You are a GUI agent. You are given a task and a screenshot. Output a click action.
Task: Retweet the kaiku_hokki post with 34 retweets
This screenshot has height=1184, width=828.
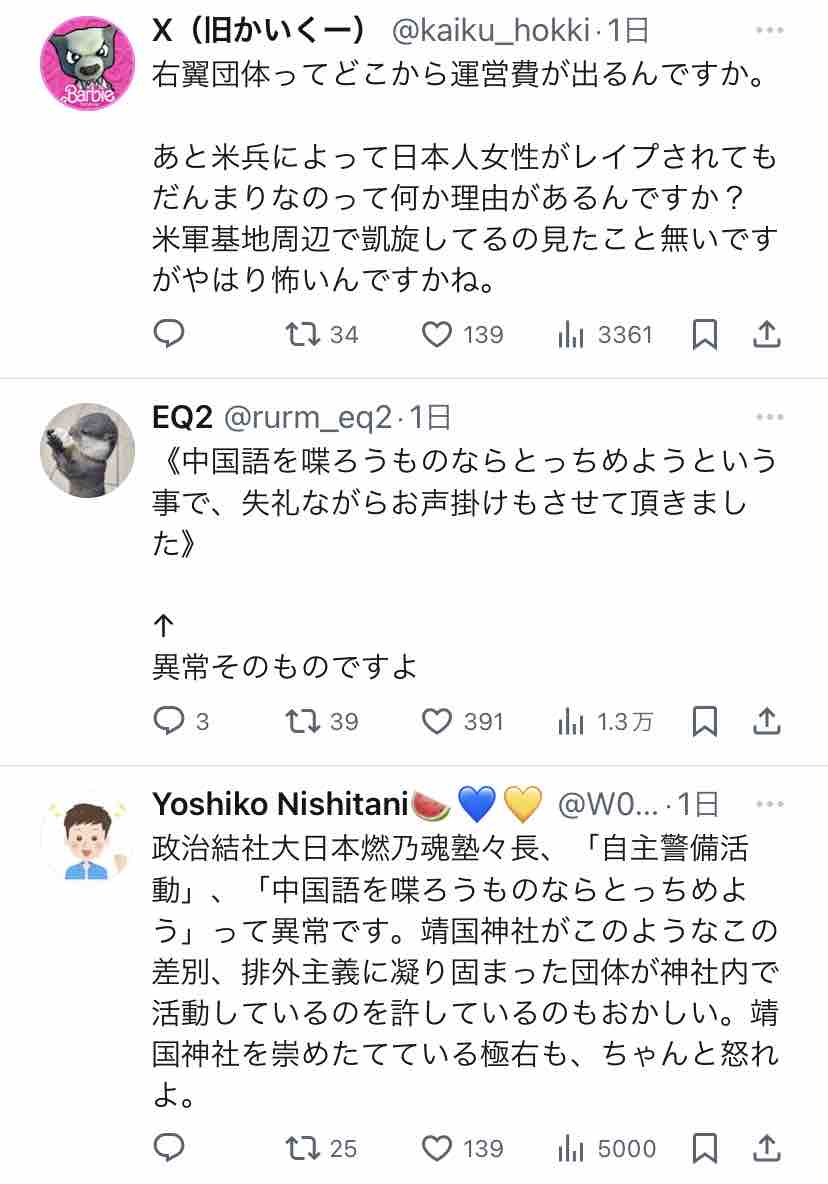click(x=302, y=334)
